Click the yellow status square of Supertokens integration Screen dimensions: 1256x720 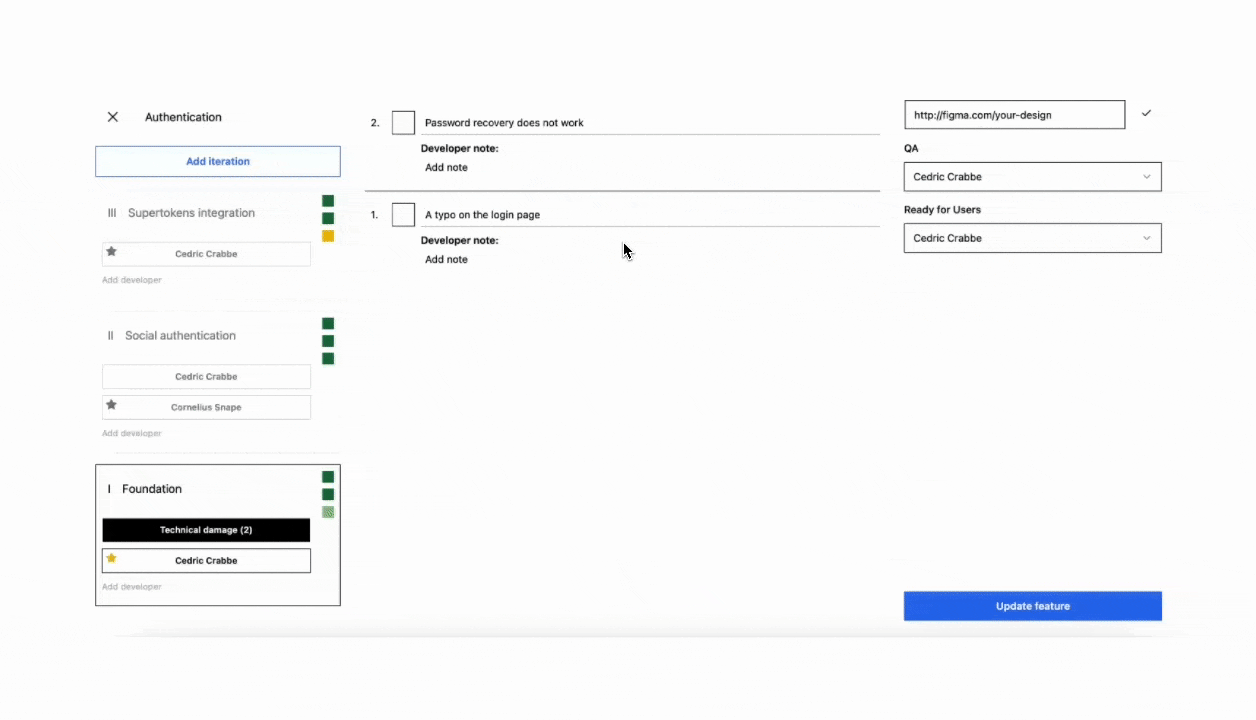[x=328, y=236]
